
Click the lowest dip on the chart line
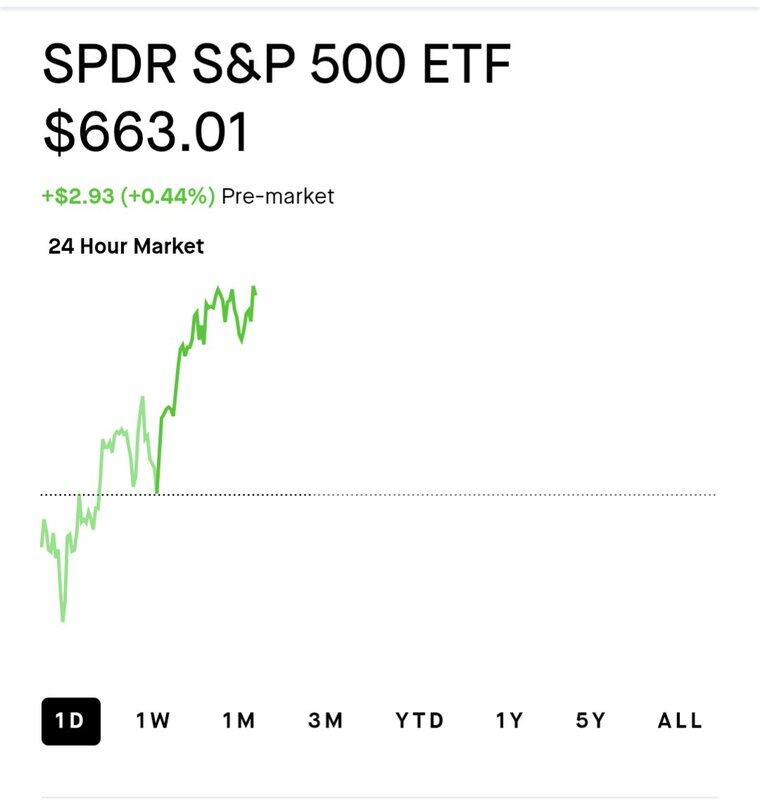63,621
